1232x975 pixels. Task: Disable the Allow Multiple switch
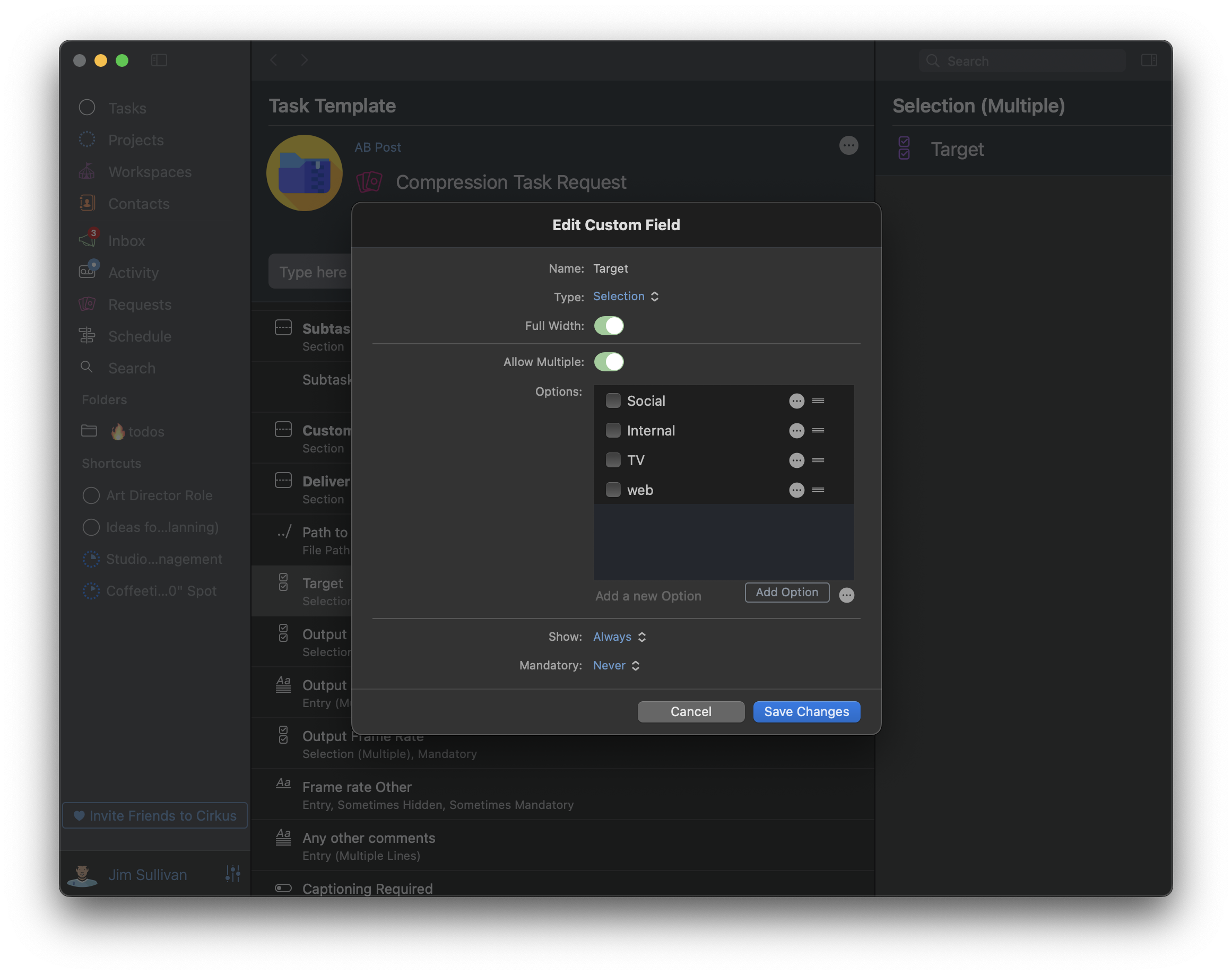tap(609, 362)
